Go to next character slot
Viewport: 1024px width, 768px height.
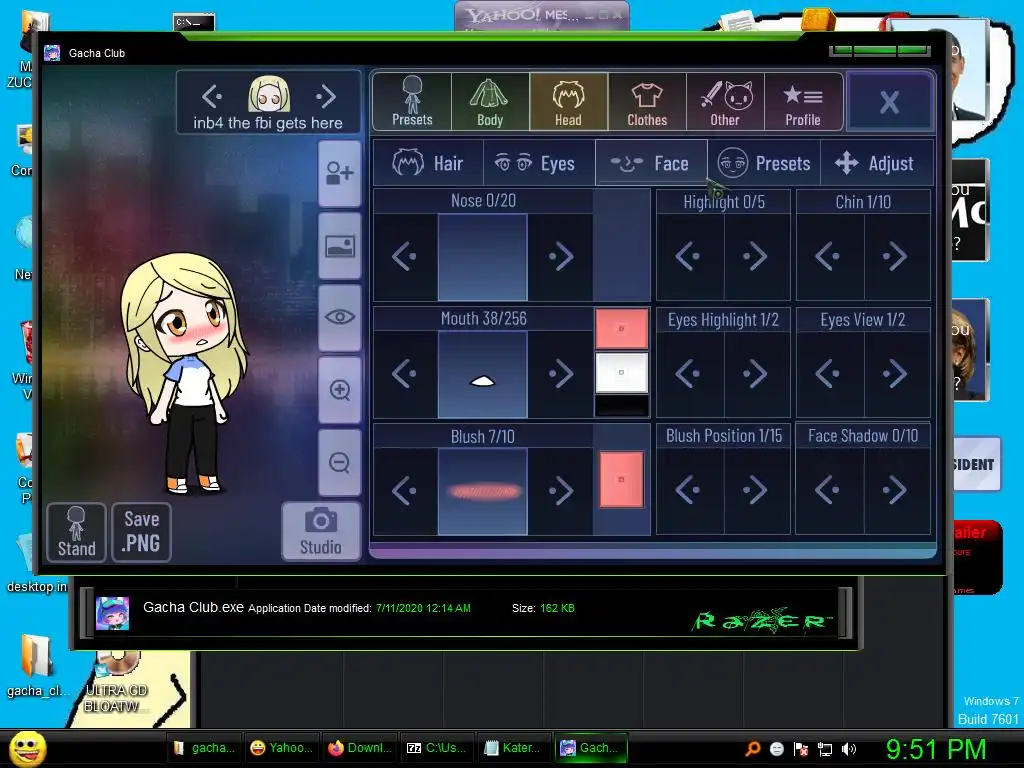[326, 97]
